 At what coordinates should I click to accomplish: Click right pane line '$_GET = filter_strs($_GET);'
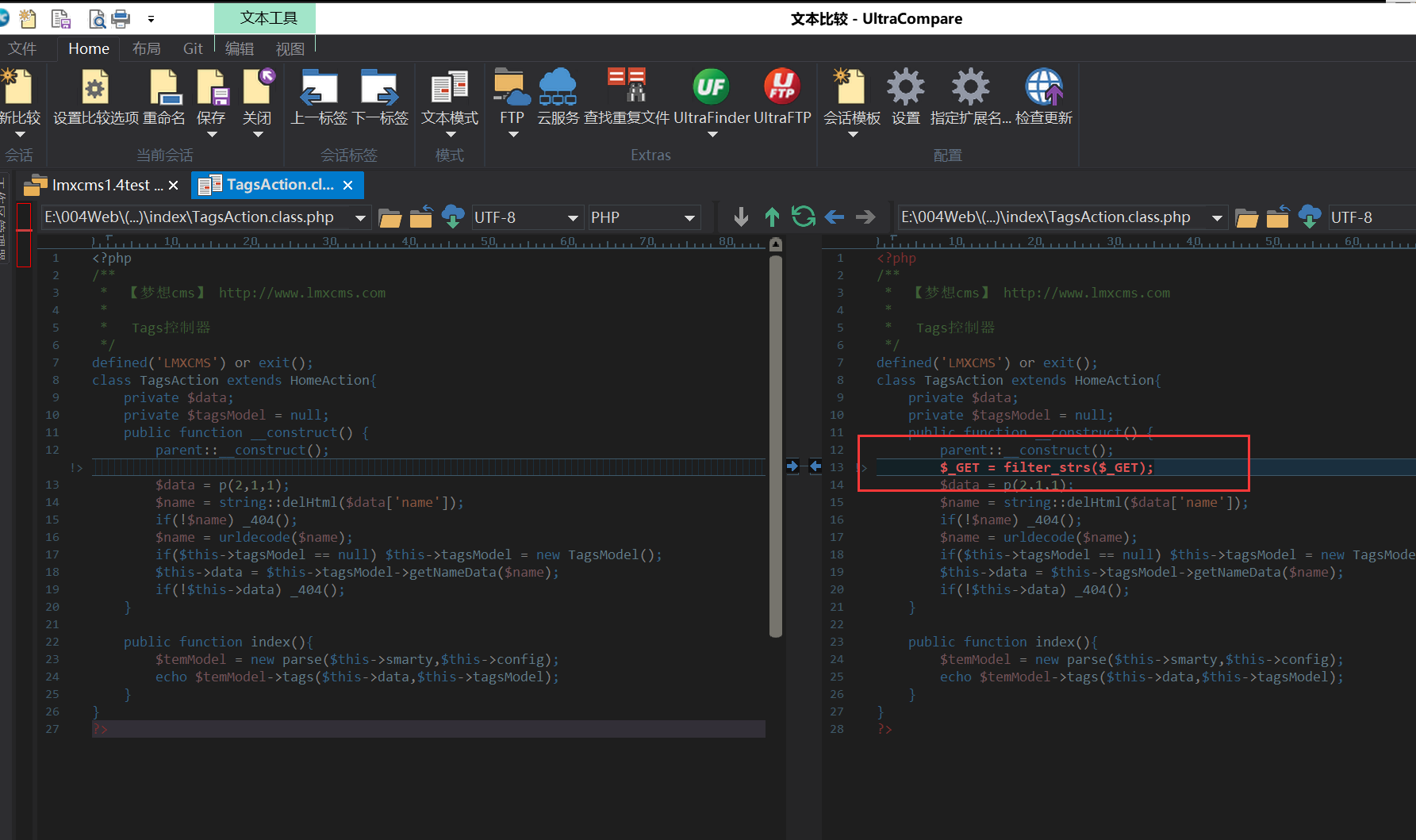1046,467
